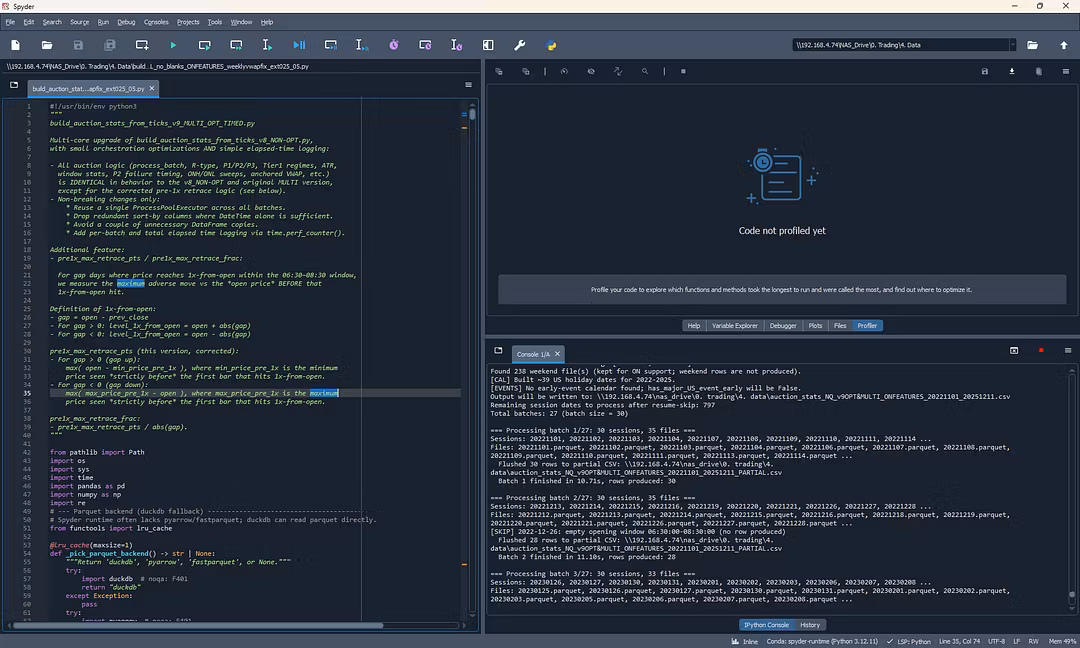Switch to the Variable Explorer tab
The image size is (1080, 648).
(734, 326)
